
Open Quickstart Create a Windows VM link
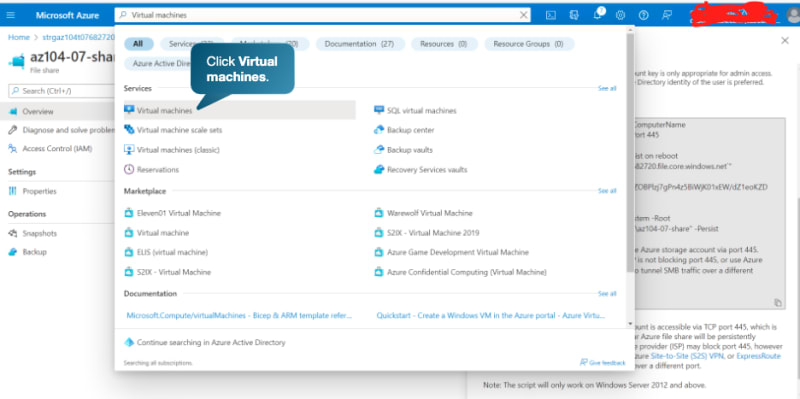[x=491, y=315]
